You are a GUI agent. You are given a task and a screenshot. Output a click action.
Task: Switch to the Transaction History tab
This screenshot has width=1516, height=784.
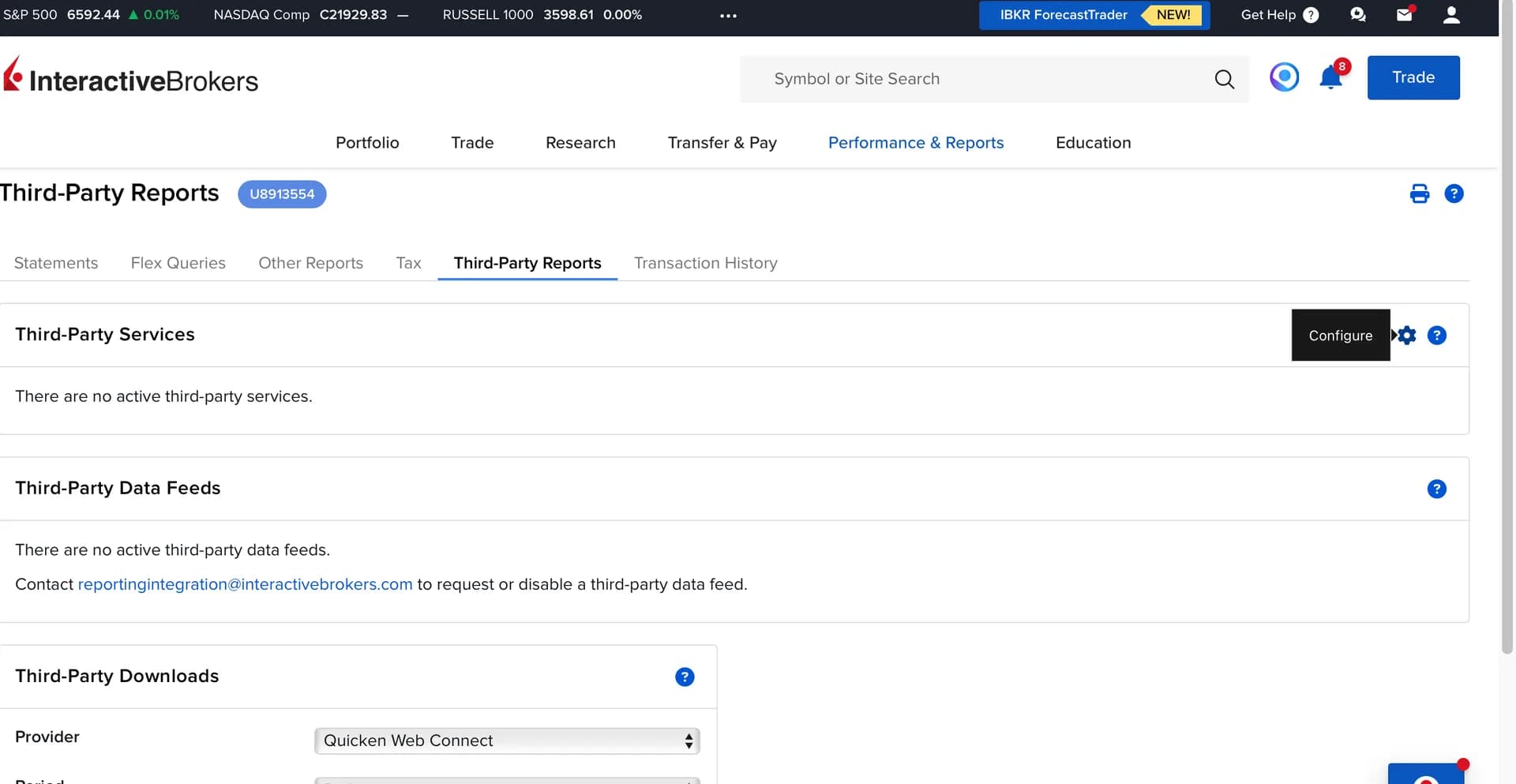tap(706, 263)
